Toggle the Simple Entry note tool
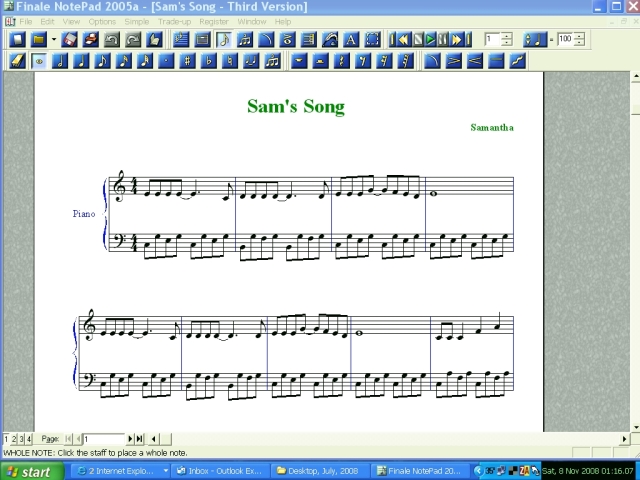Viewport: 640px width, 480px height. 223,40
